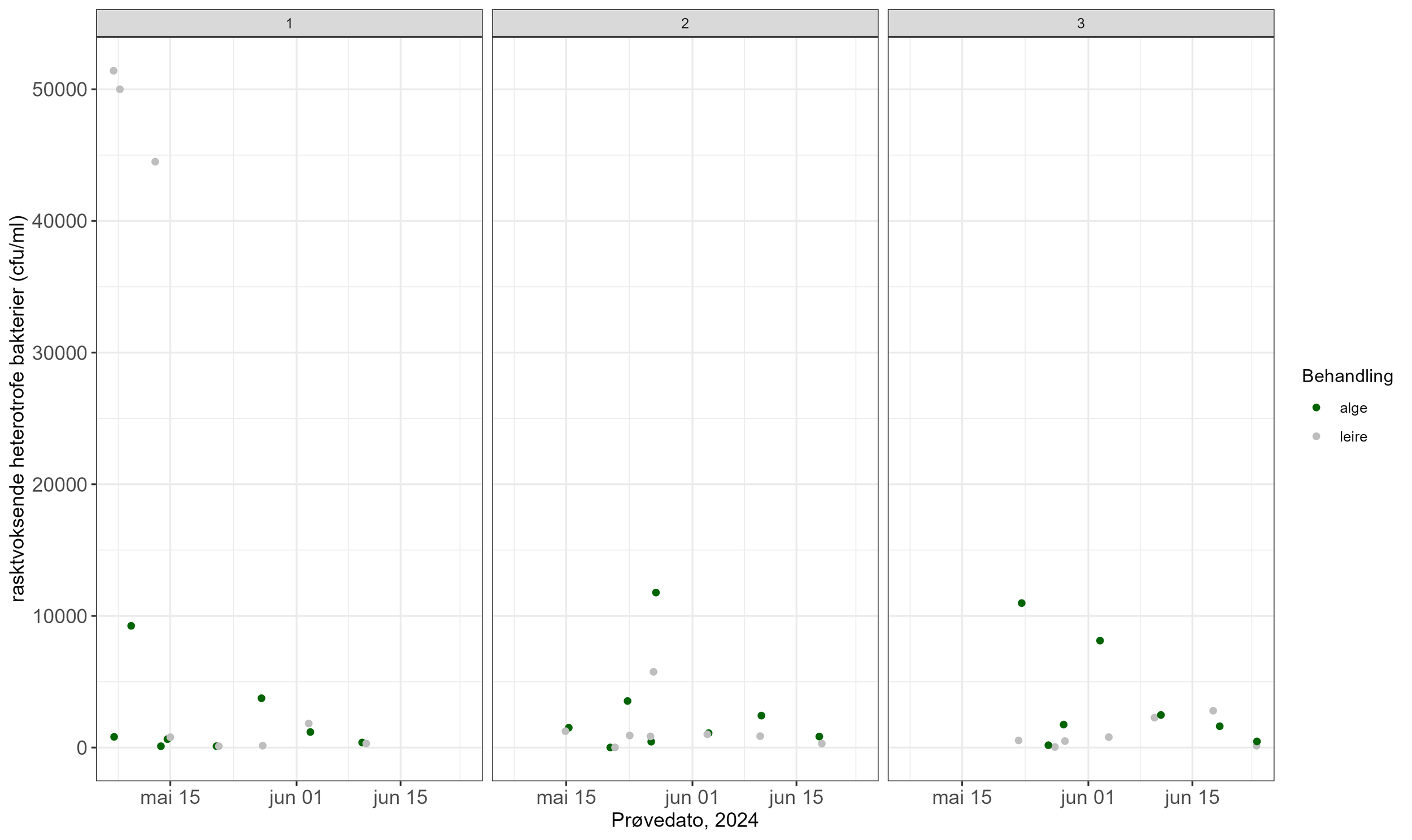Viewport: 1412px width, 840px height.
Task: Click 'jun 01' label under panel 2
Action: [x=691, y=798]
